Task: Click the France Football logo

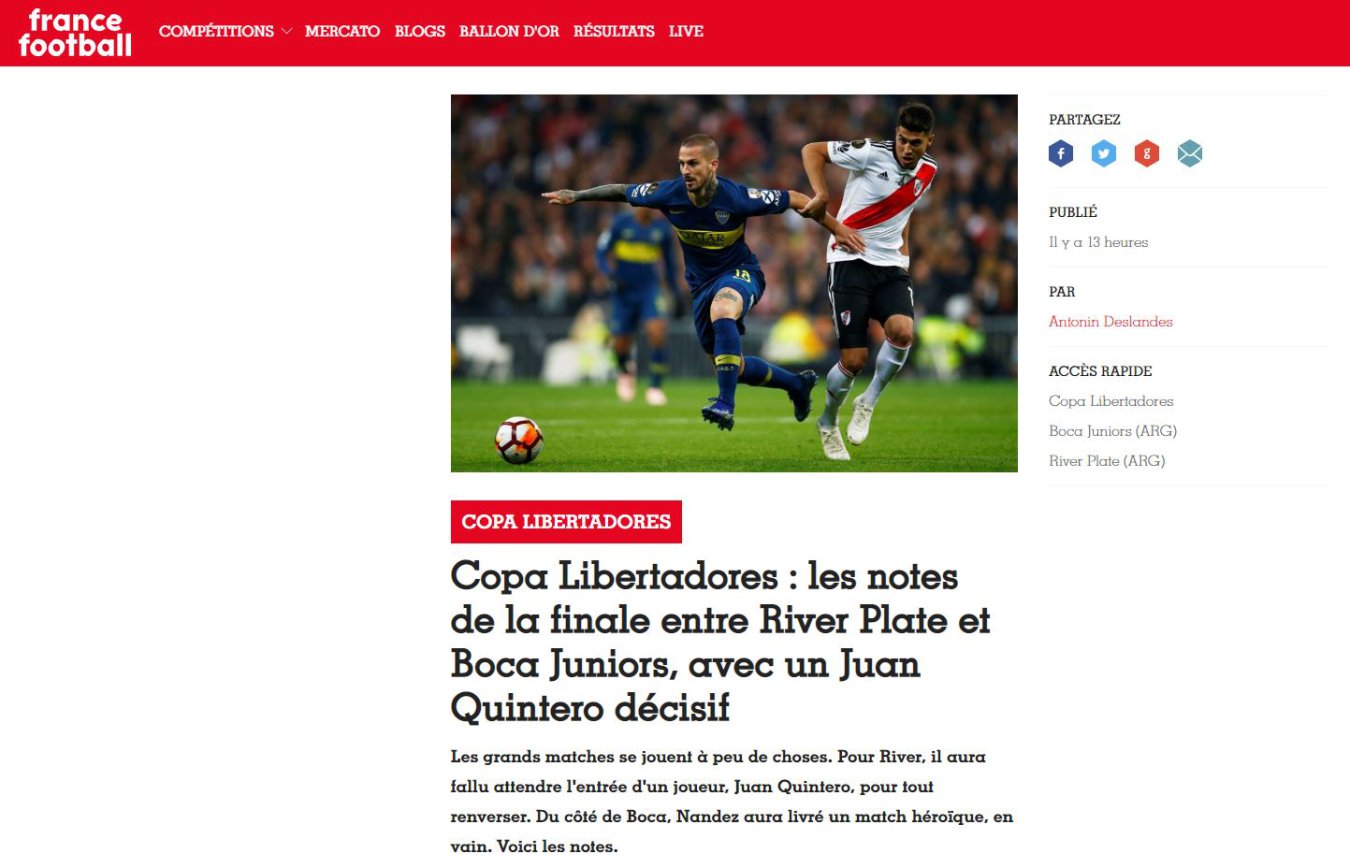Action: tap(75, 32)
